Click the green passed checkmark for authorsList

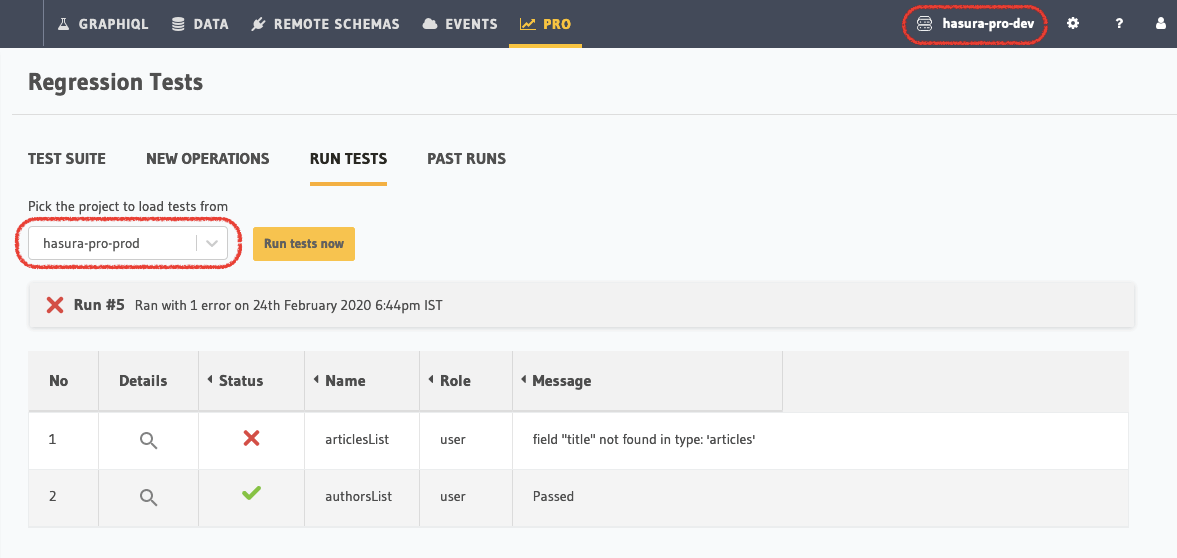[251, 494]
